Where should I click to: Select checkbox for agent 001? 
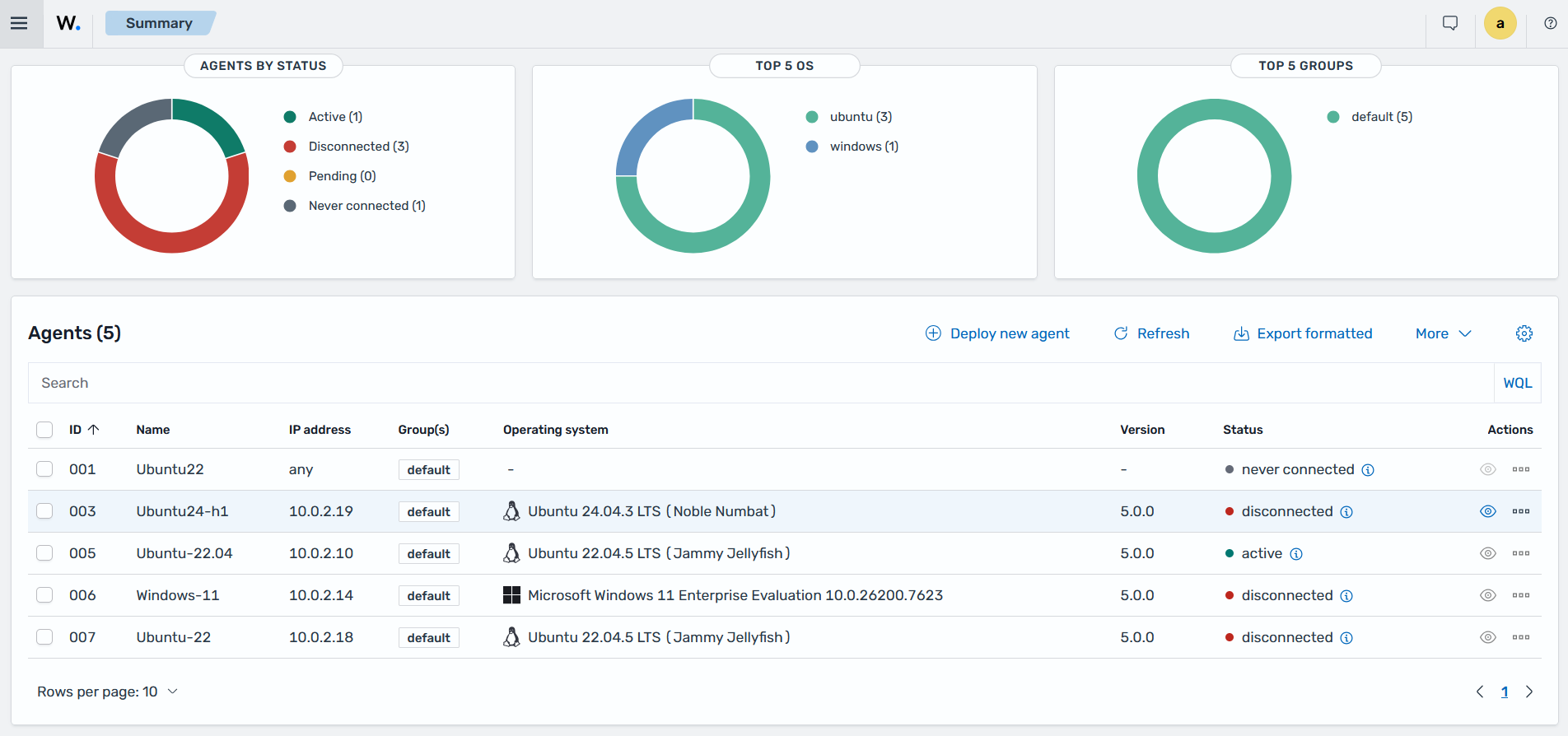[x=44, y=469]
